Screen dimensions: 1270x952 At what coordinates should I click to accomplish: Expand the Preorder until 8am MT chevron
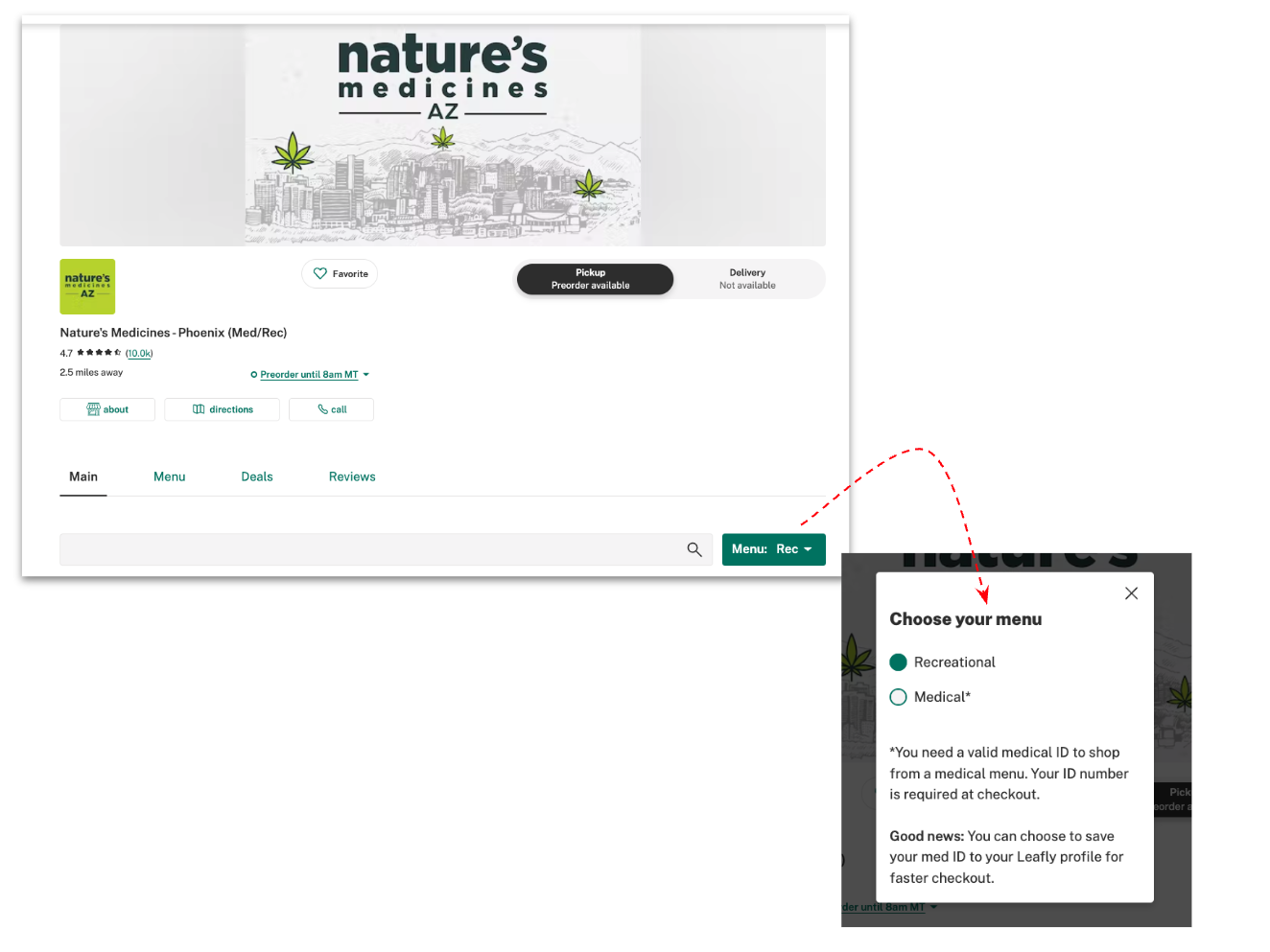(365, 374)
